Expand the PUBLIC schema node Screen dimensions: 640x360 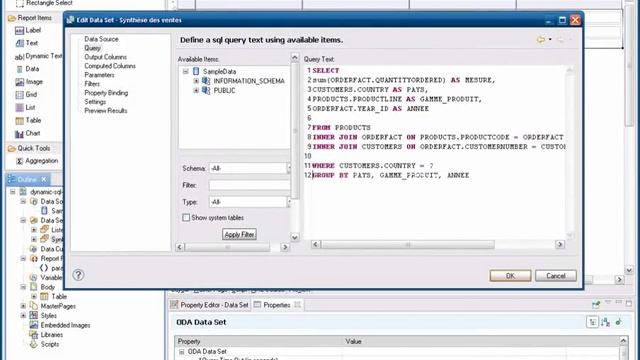coord(196,90)
